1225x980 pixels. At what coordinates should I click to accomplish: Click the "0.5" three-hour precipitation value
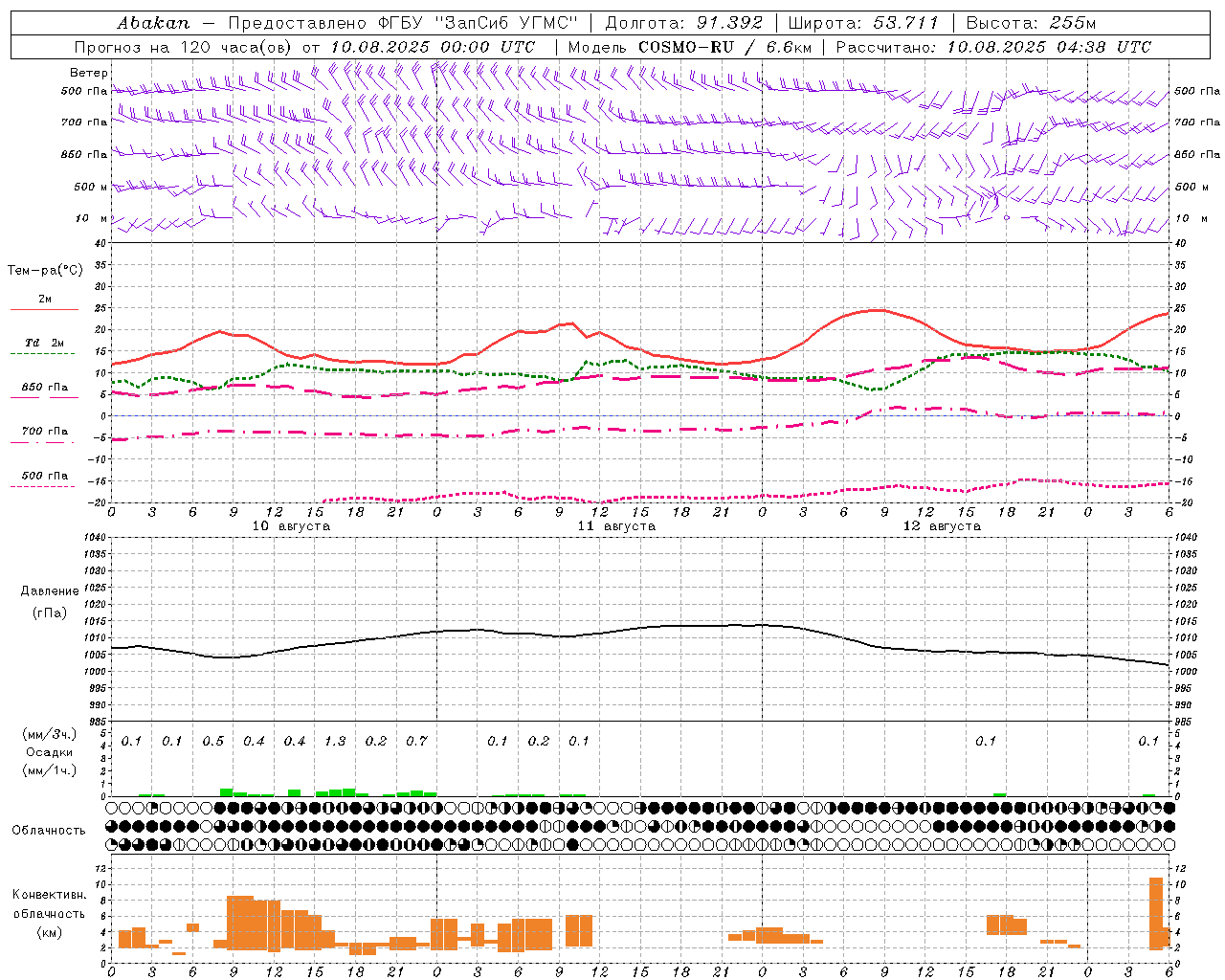(213, 742)
